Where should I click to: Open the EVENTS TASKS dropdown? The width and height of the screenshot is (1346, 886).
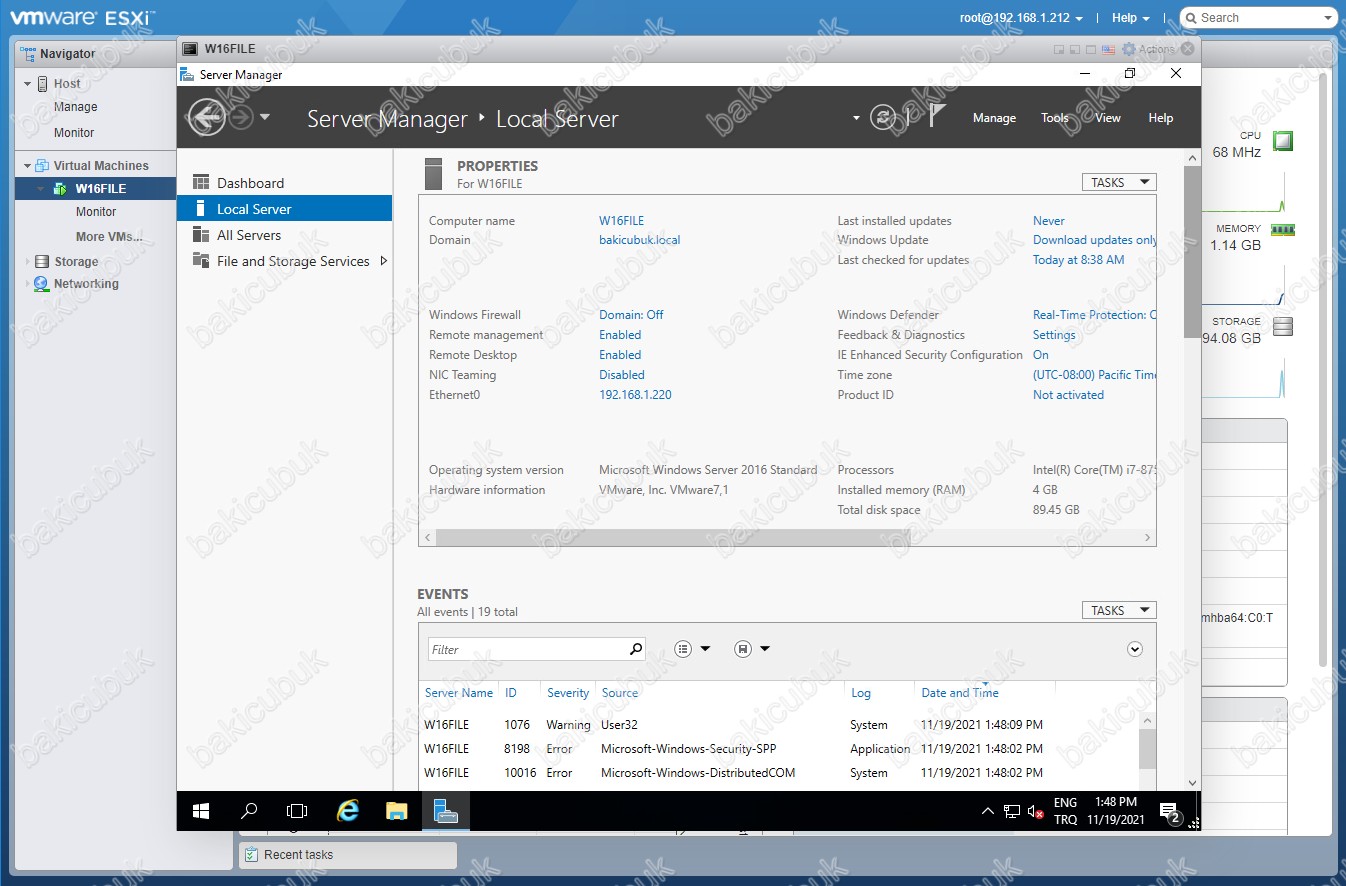pos(1119,610)
